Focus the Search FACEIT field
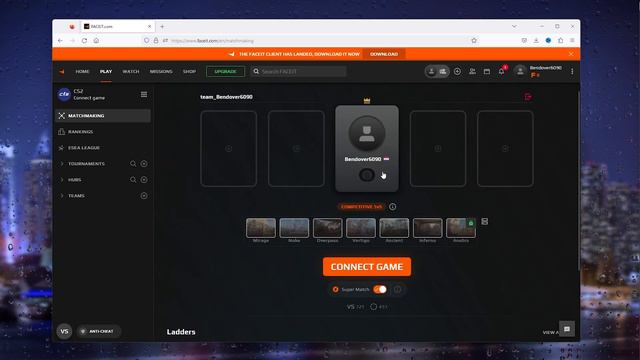Viewport: 640px width, 360px height. click(x=299, y=71)
